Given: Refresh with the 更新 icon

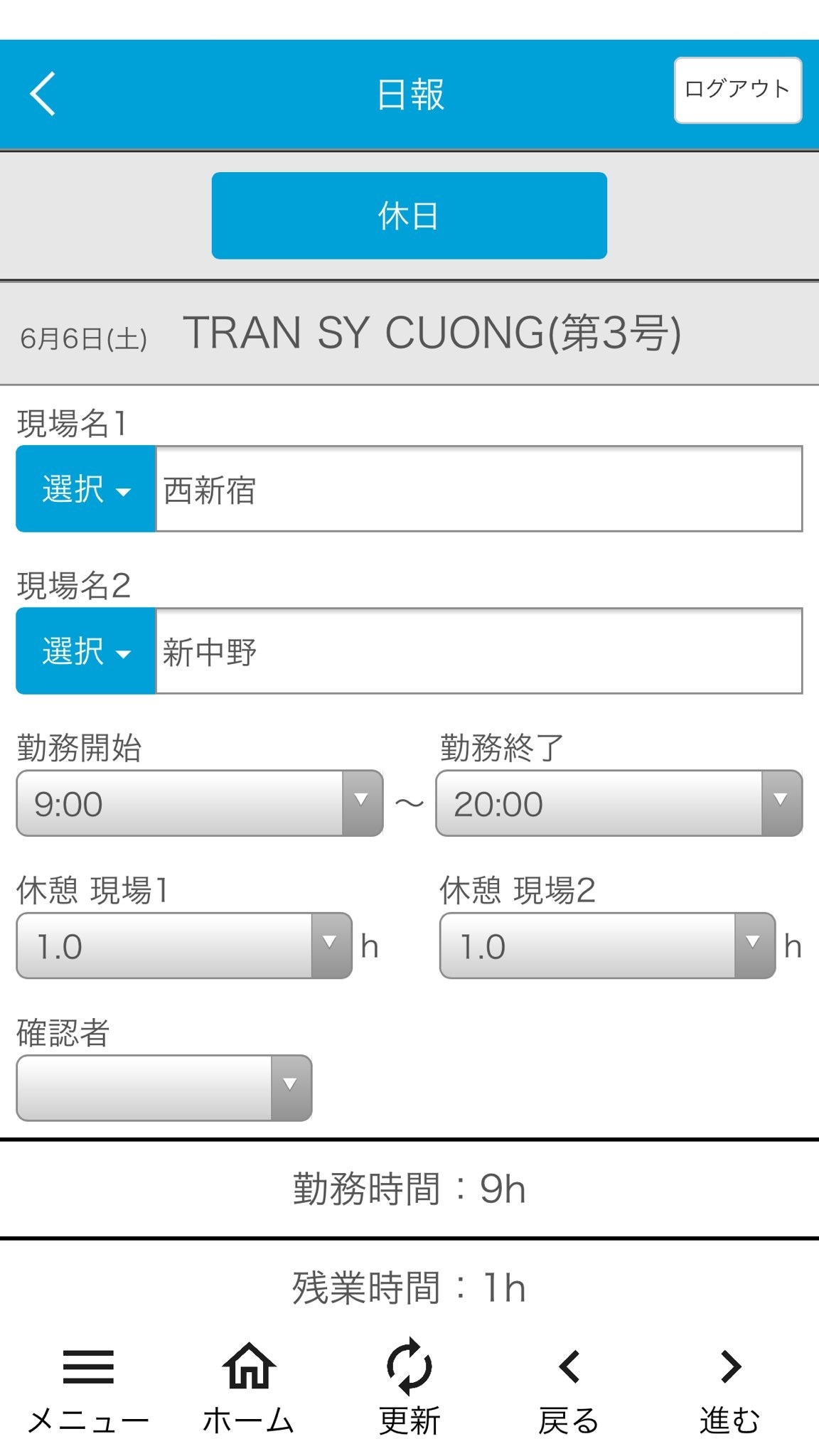Looking at the screenshot, I should tap(409, 1366).
